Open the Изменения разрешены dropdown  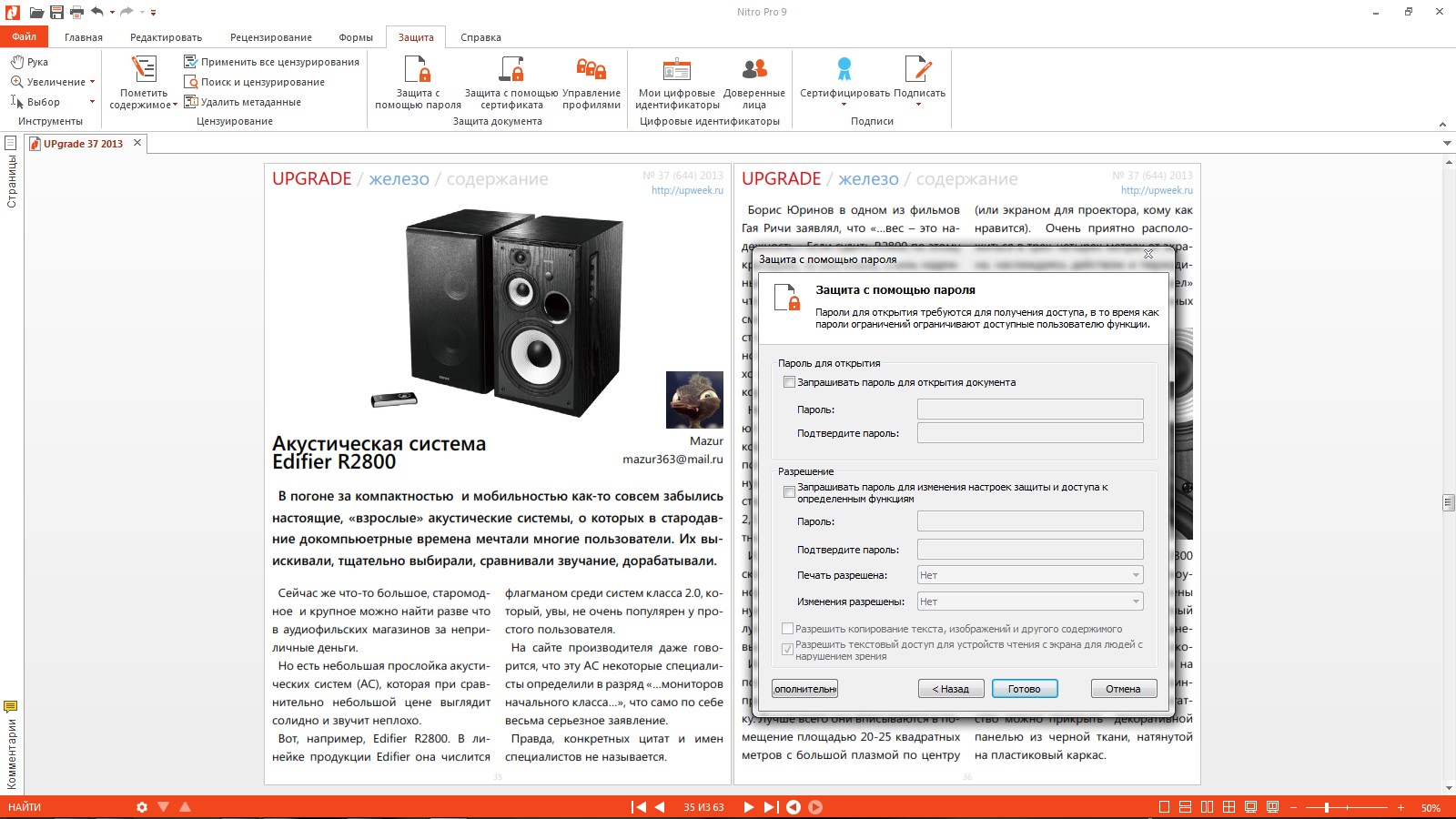[1030, 602]
